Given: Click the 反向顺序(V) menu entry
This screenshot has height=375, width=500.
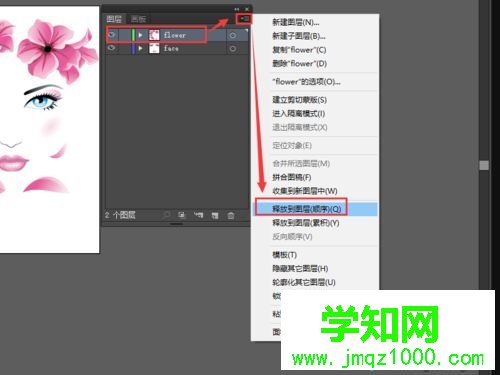Looking at the screenshot, I should 292,237.
